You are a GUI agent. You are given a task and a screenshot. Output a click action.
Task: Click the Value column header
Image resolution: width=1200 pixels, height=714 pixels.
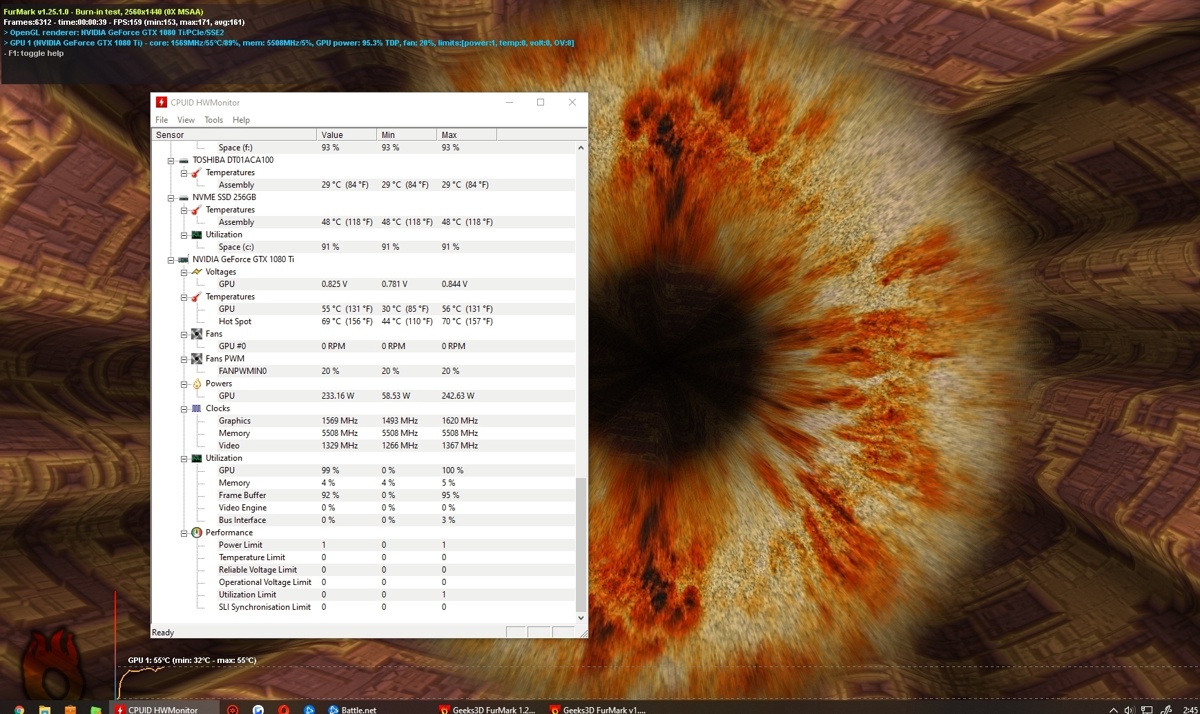[x=346, y=135]
